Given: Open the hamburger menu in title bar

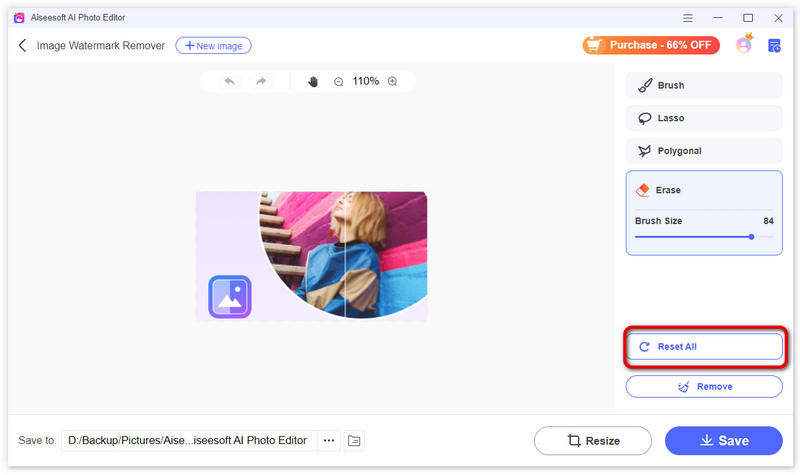Looking at the screenshot, I should (x=688, y=18).
